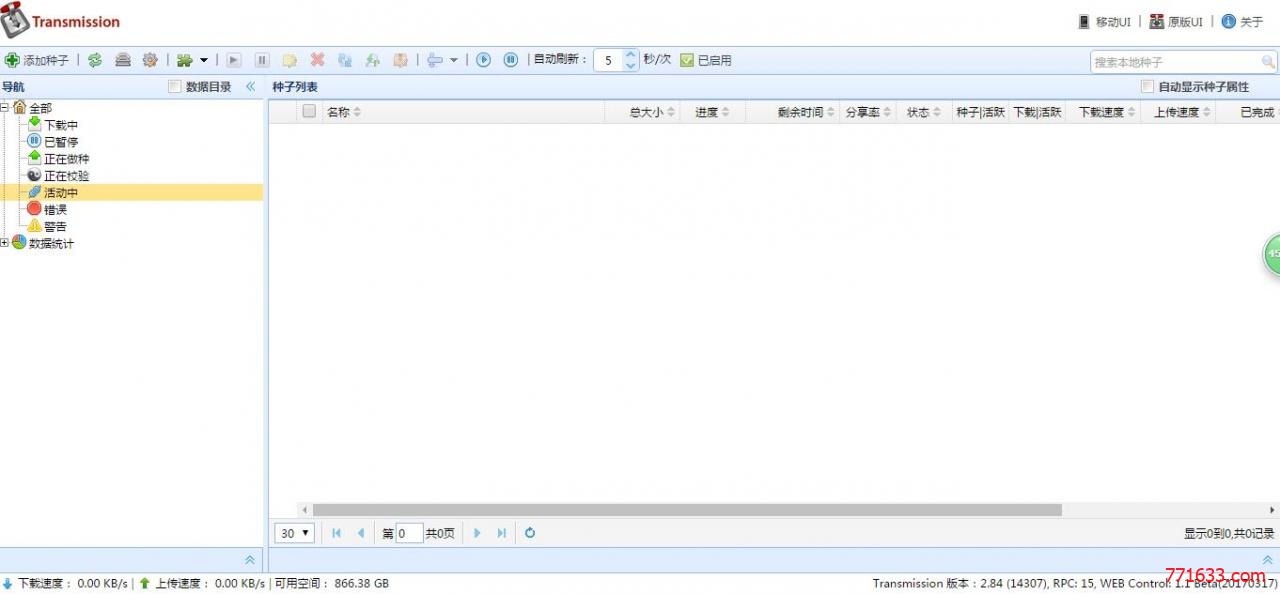
Task: Click the red X remove torrent icon
Action: click(317, 60)
